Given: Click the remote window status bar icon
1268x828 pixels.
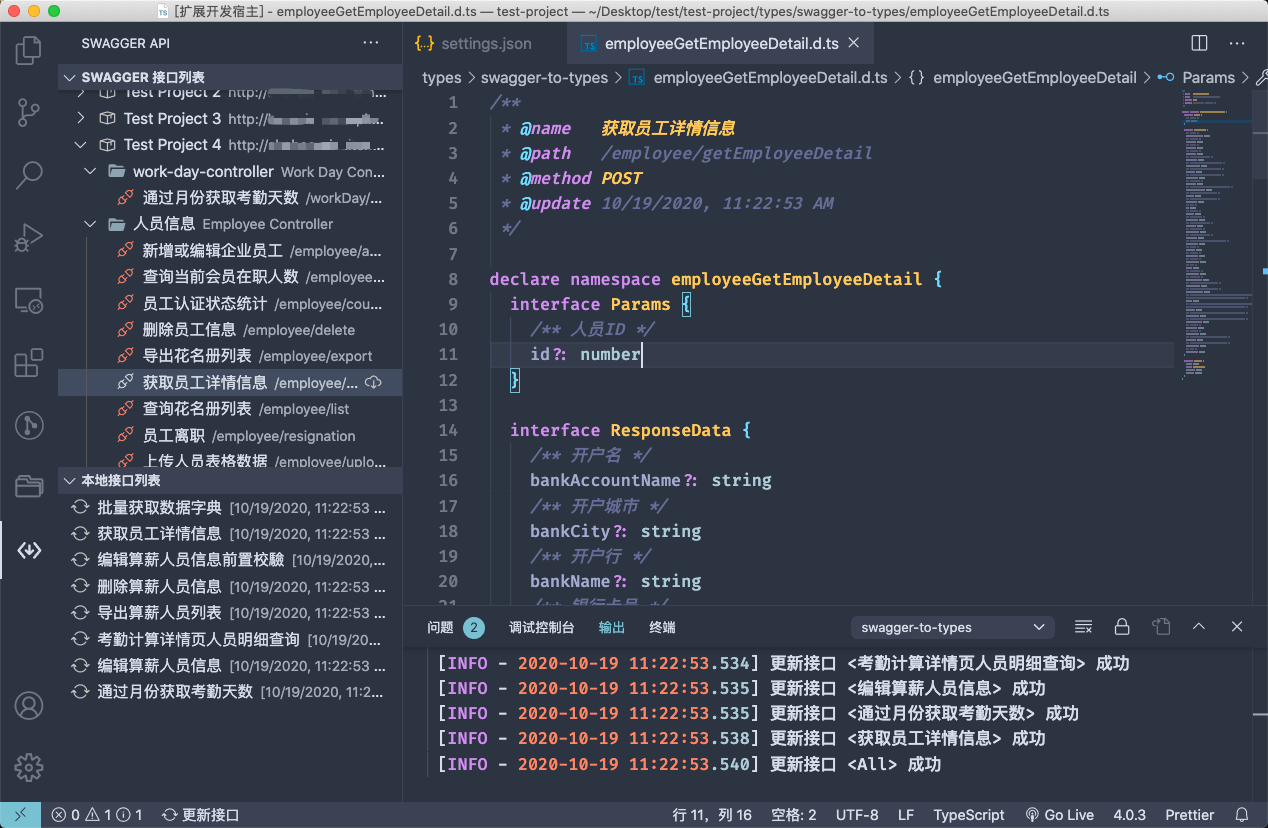Looking at the screenshot, I should pos(21,815).
